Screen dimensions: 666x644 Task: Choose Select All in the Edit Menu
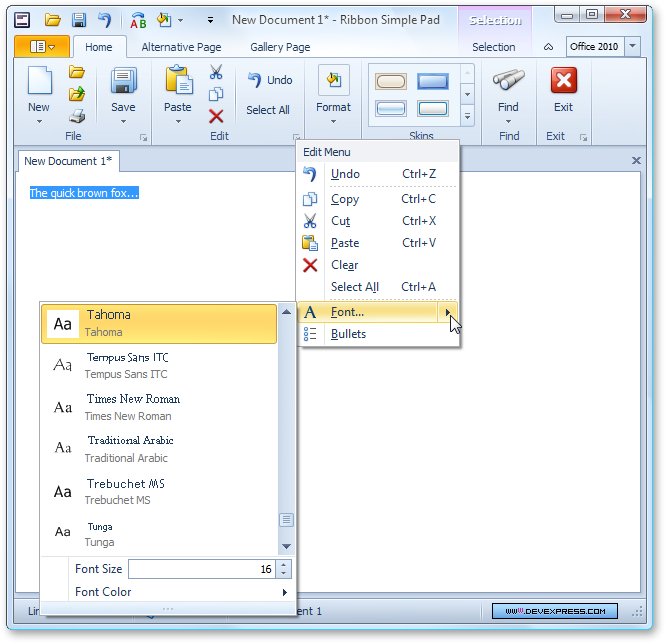tap(378, 287)
